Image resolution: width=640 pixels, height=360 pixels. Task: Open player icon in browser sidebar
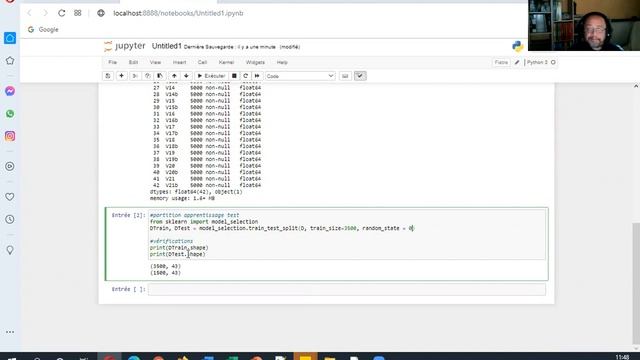click(10, 166)
